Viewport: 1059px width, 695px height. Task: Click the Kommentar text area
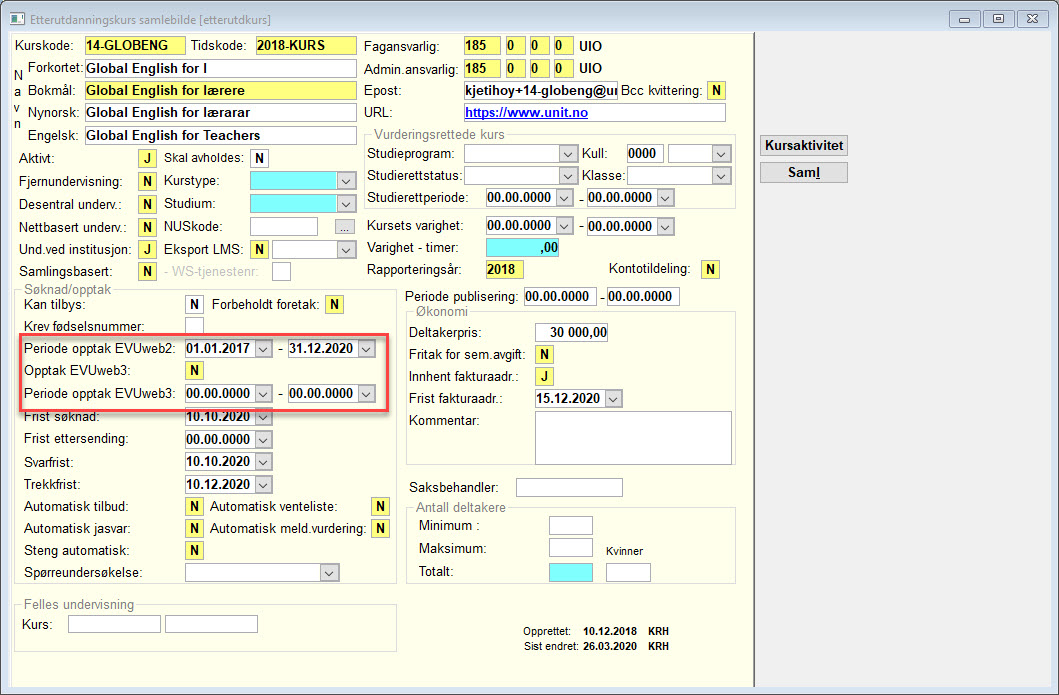(x=633, y=438)
